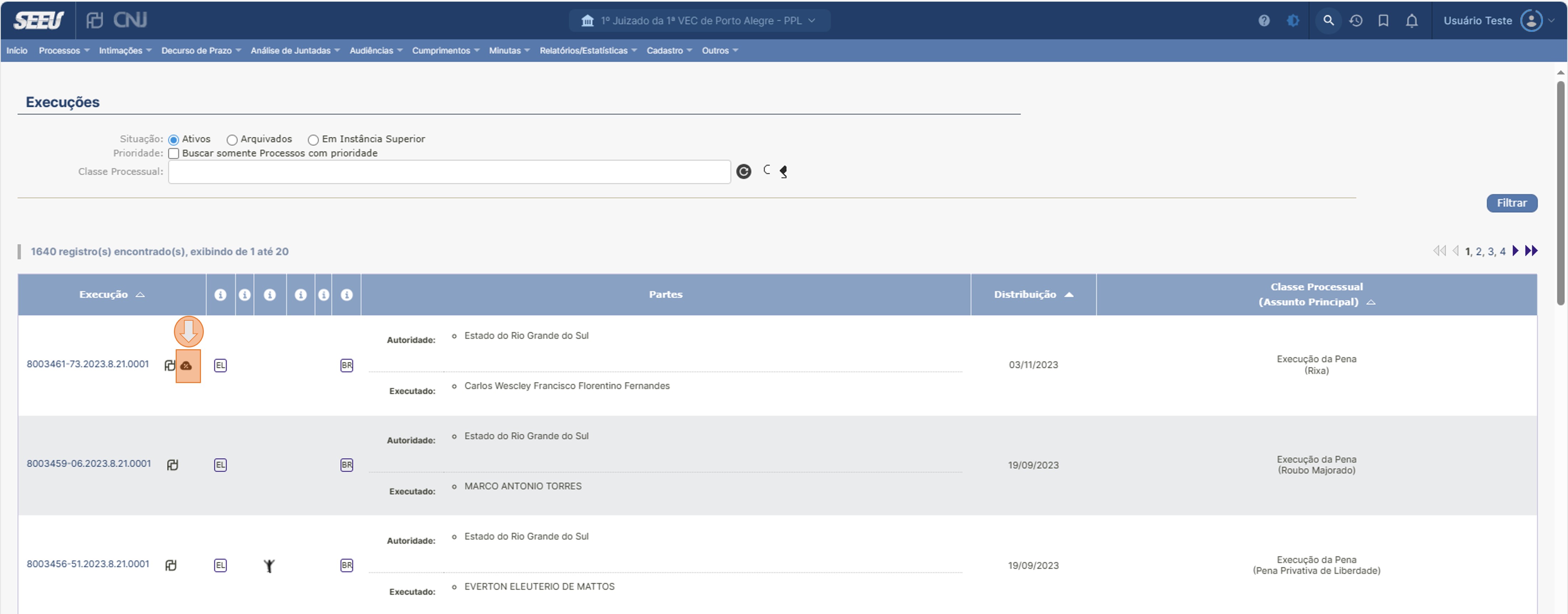The image size is (1568, 614).
Task: Go to results page 2
Action: (1479, 251)
